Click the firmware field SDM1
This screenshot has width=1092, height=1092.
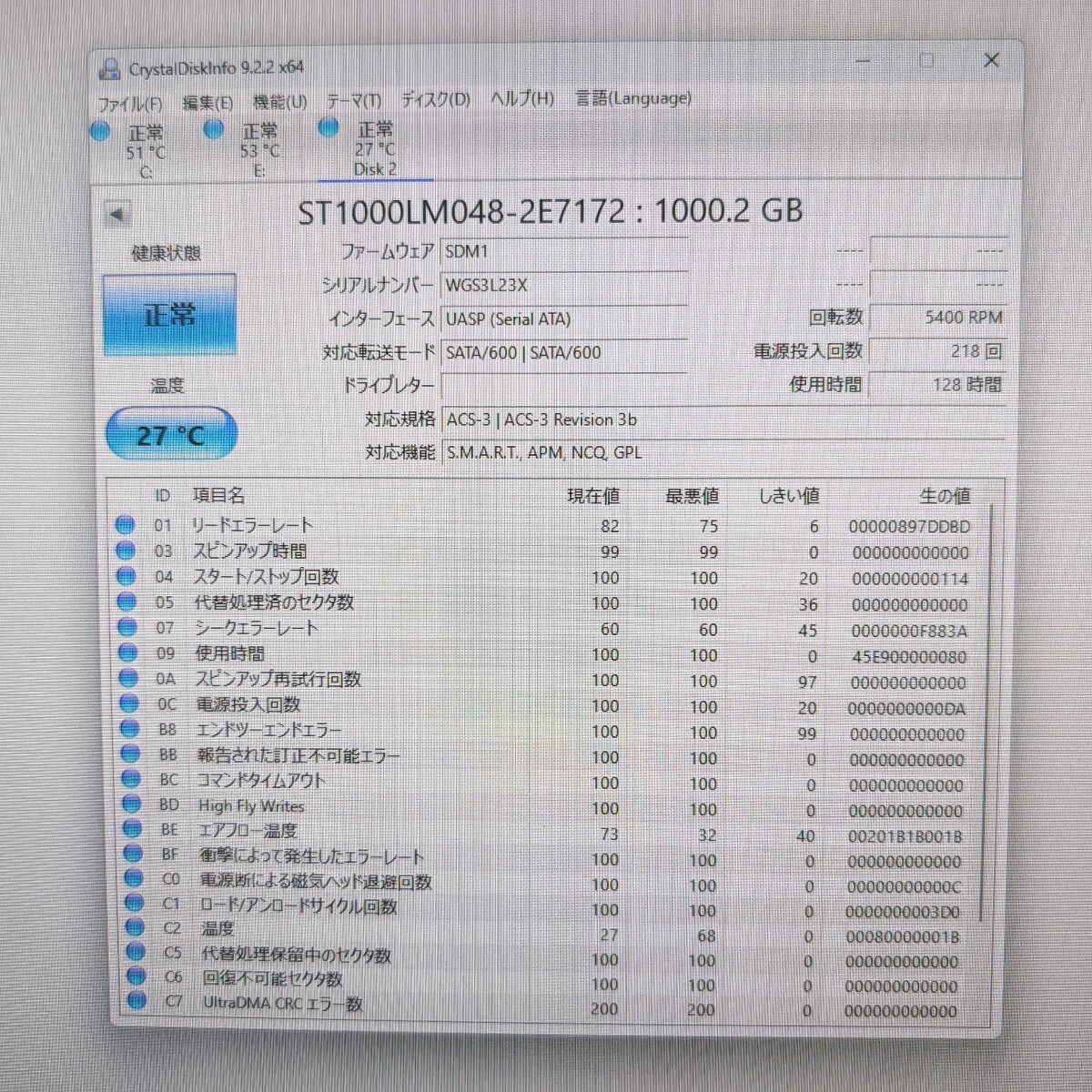pos(564,251)
